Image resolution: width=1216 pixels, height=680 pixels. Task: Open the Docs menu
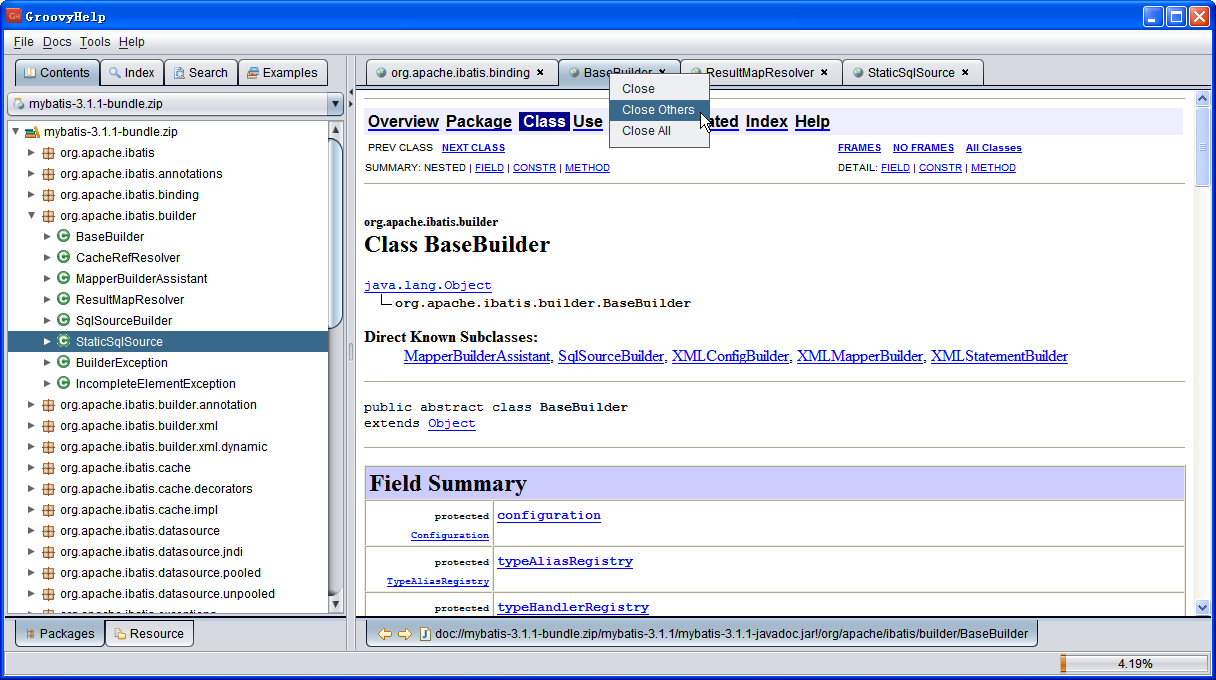point(57,42)
